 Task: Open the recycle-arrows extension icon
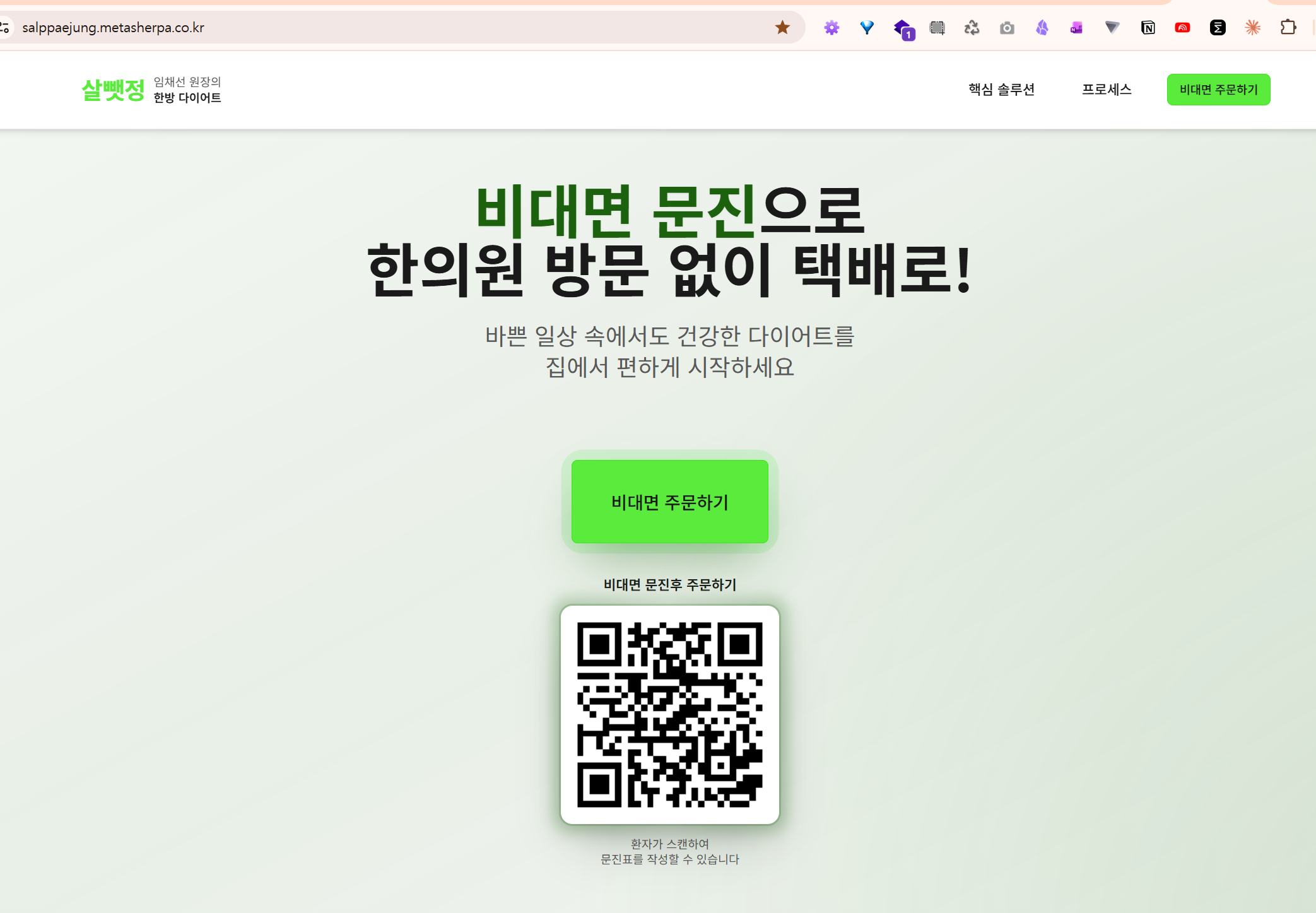tap(972, 27)
